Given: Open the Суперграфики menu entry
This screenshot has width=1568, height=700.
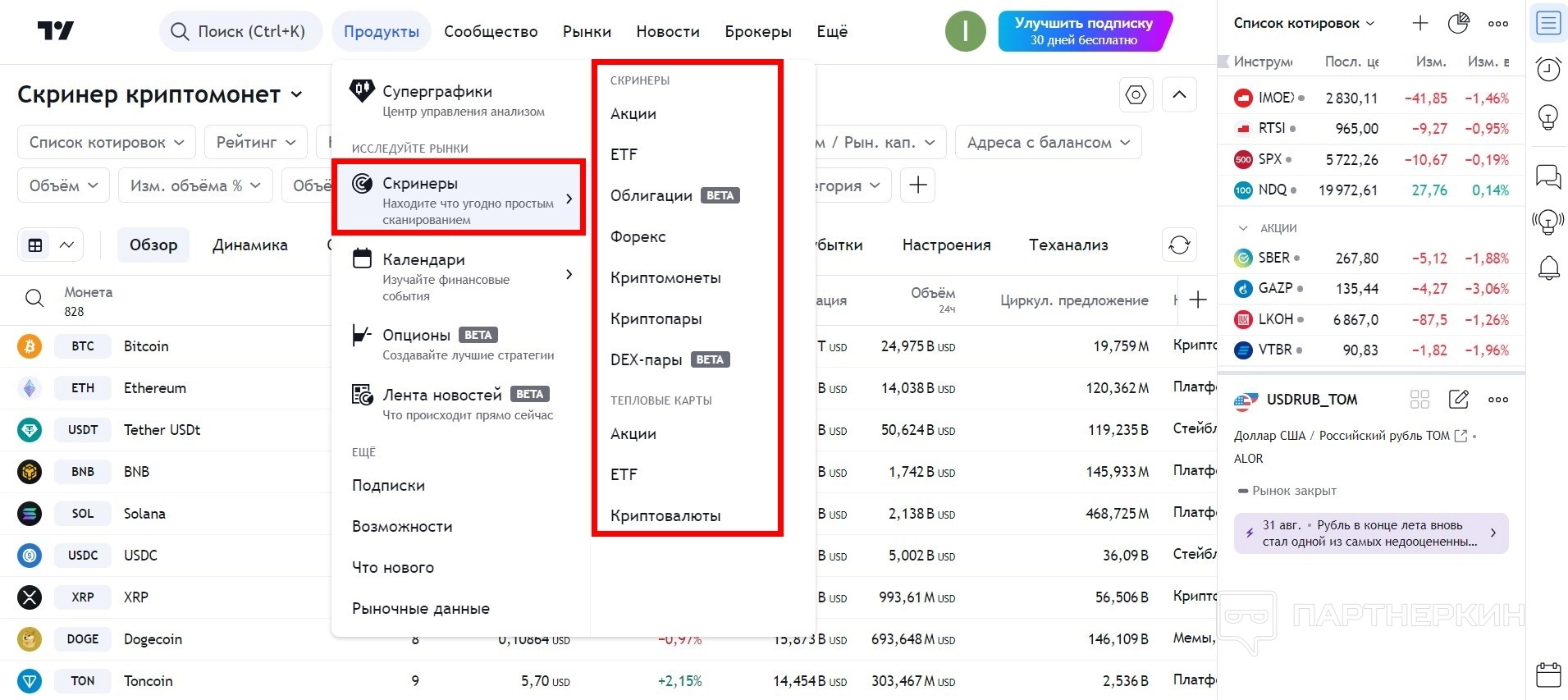Looking at the screenshot, I should (460, 99).
